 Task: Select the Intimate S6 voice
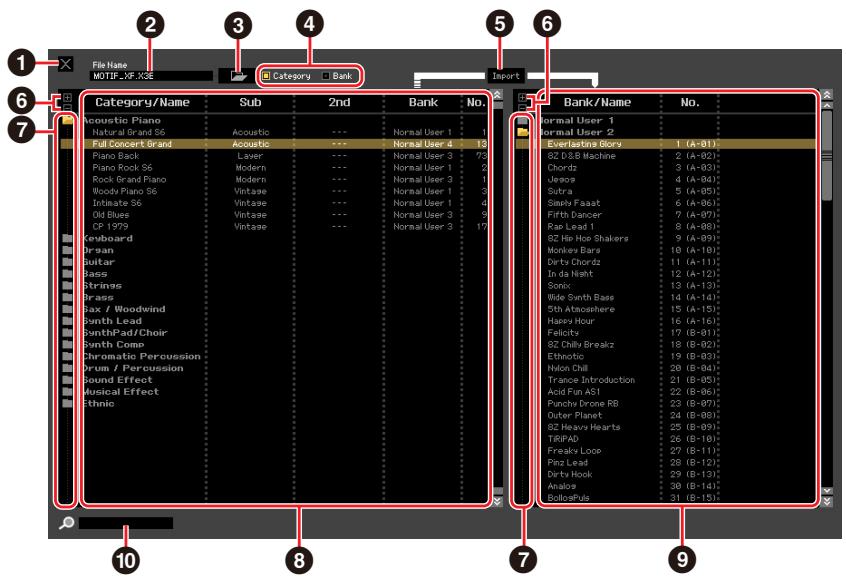pyautogui.click(x=117, y=203)
